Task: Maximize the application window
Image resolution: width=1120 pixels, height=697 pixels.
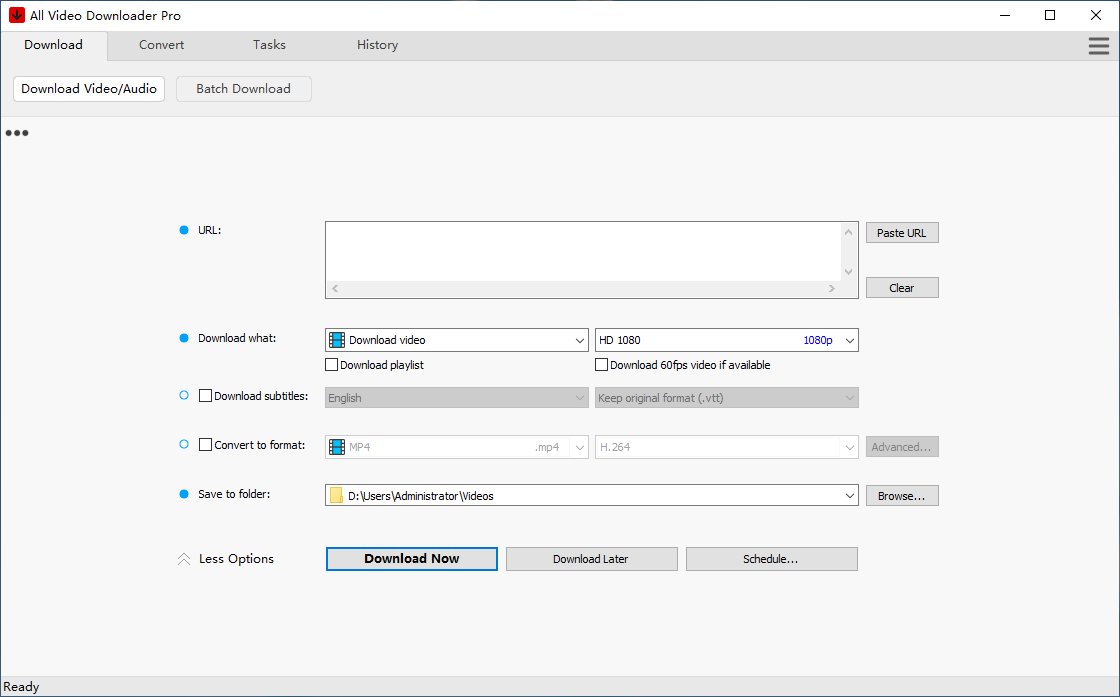Action: [x=1050, y=15]
